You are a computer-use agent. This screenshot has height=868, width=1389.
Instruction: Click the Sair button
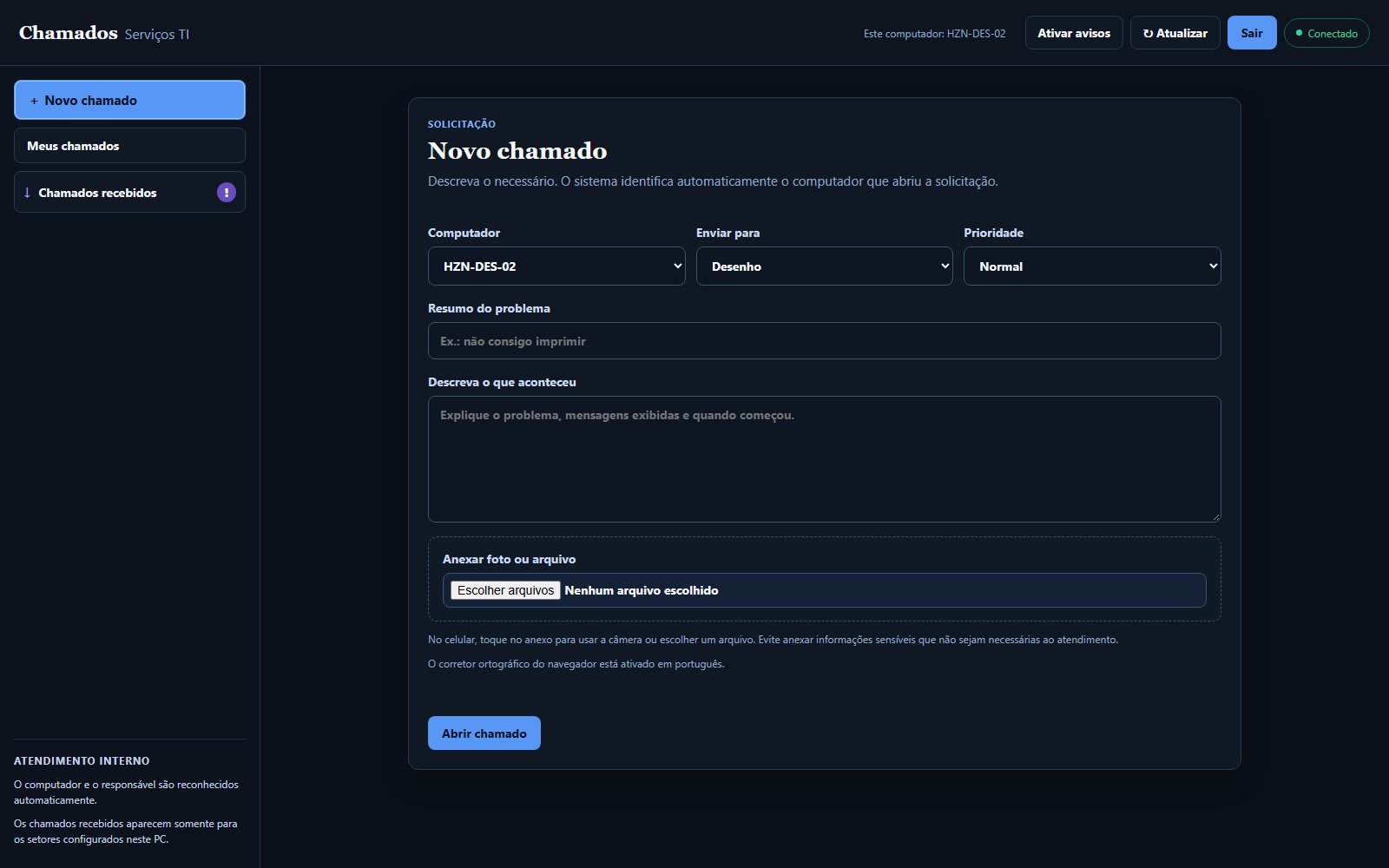click(1252, 33)
